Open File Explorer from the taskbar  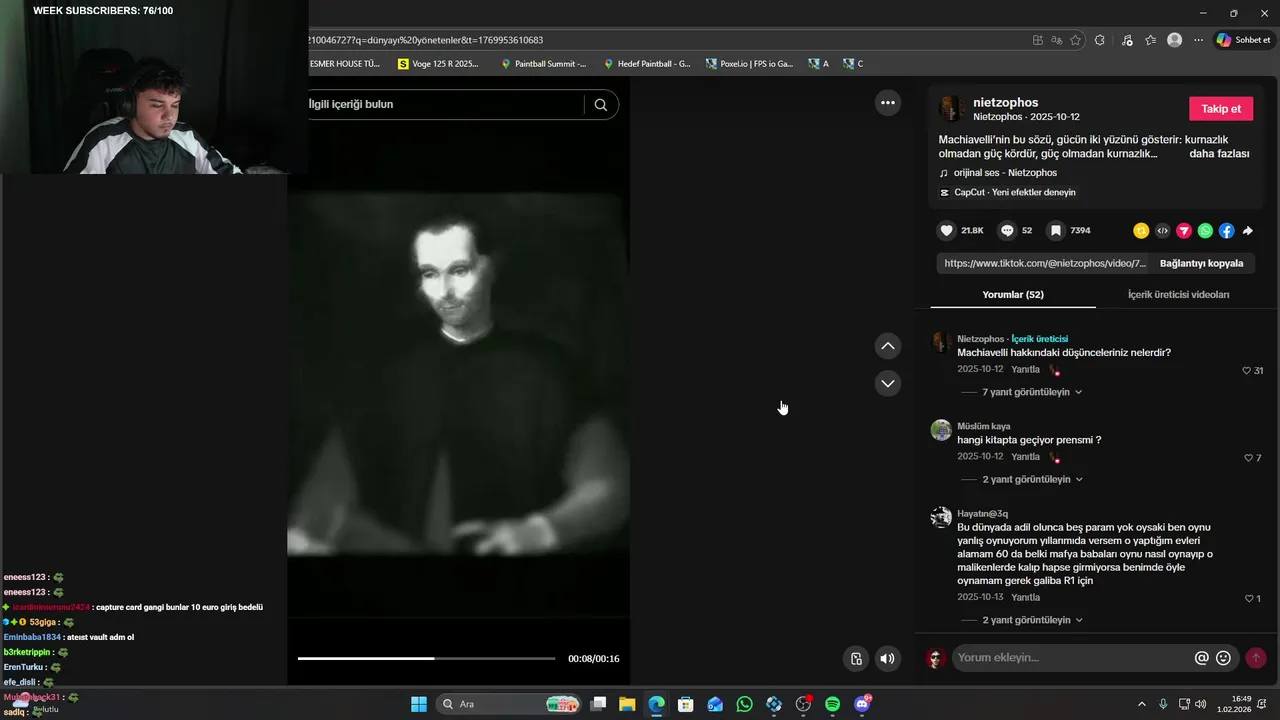point(627,704)
